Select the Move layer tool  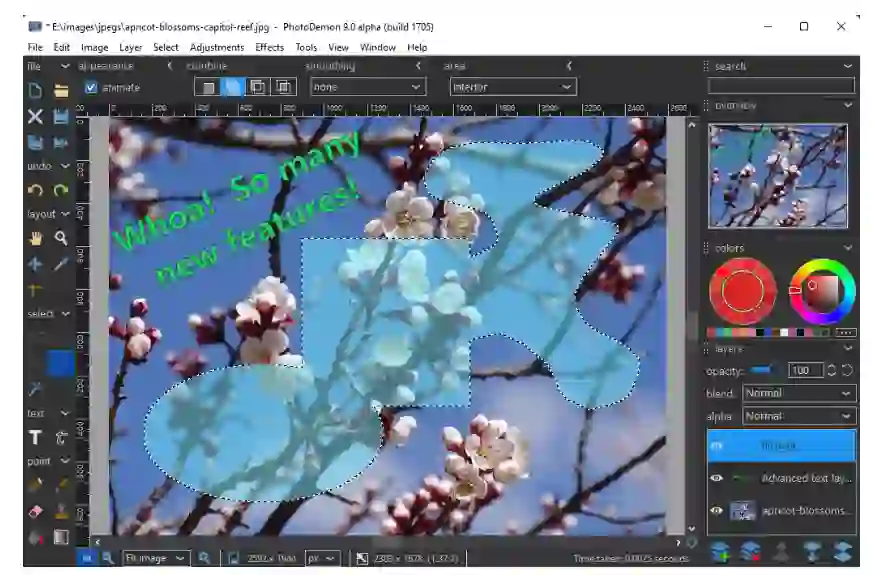click(35, 264)
